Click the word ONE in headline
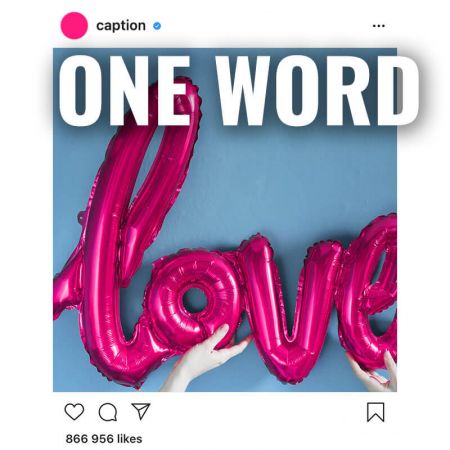The width and height of the screenshot is (450, 450). click(x=125, y=91)
